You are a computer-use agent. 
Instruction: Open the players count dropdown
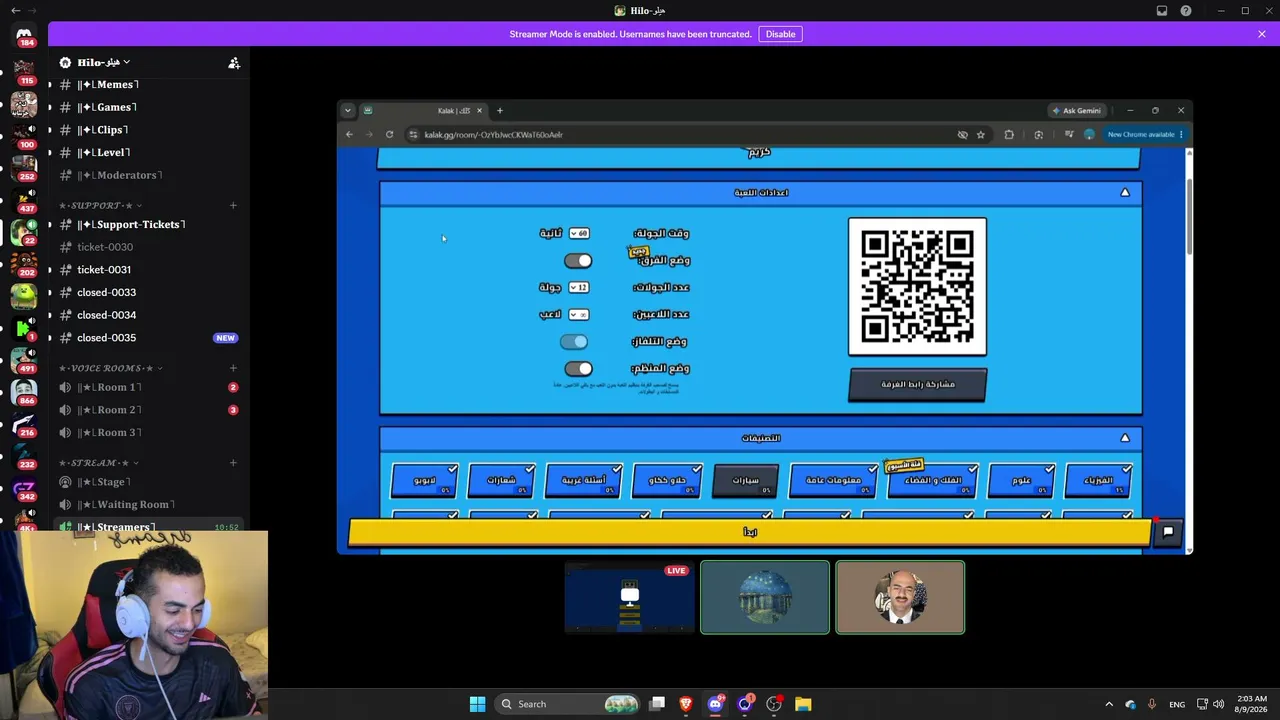(x=579, y=314)
